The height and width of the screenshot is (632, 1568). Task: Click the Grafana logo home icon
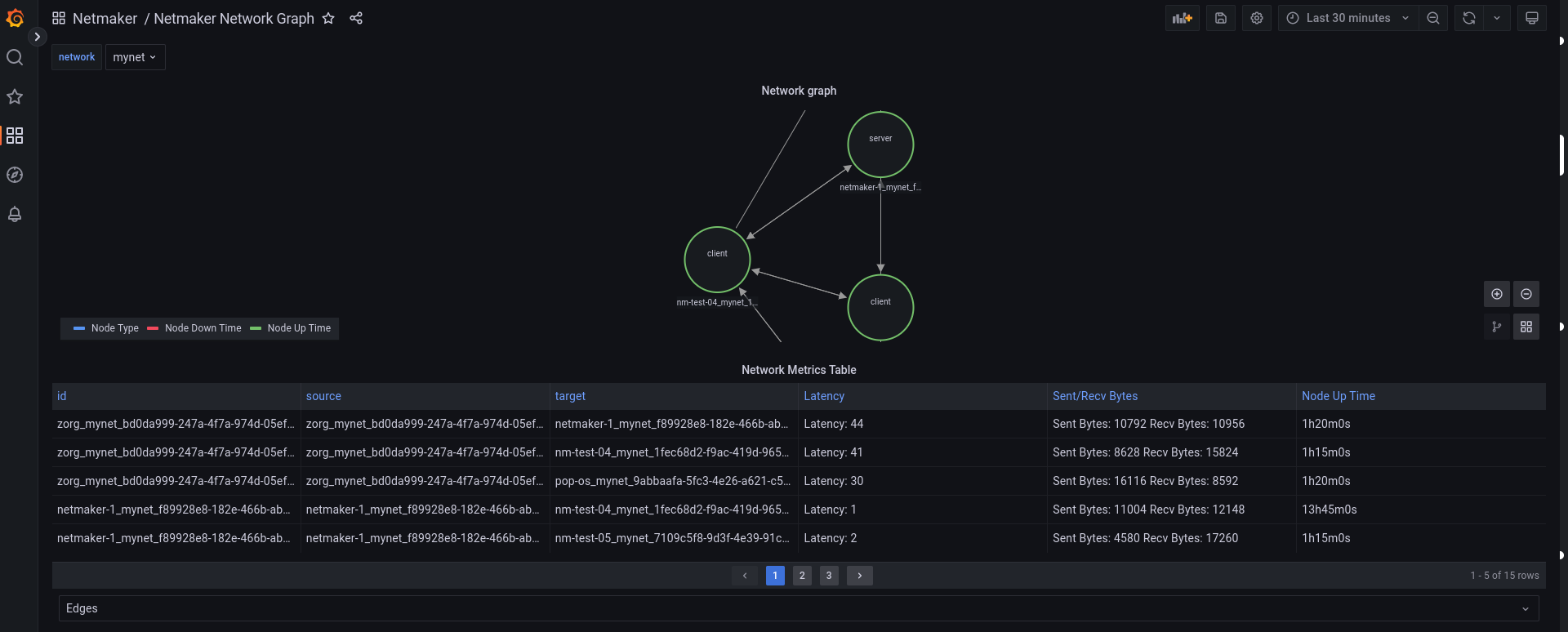click(15, 18)
